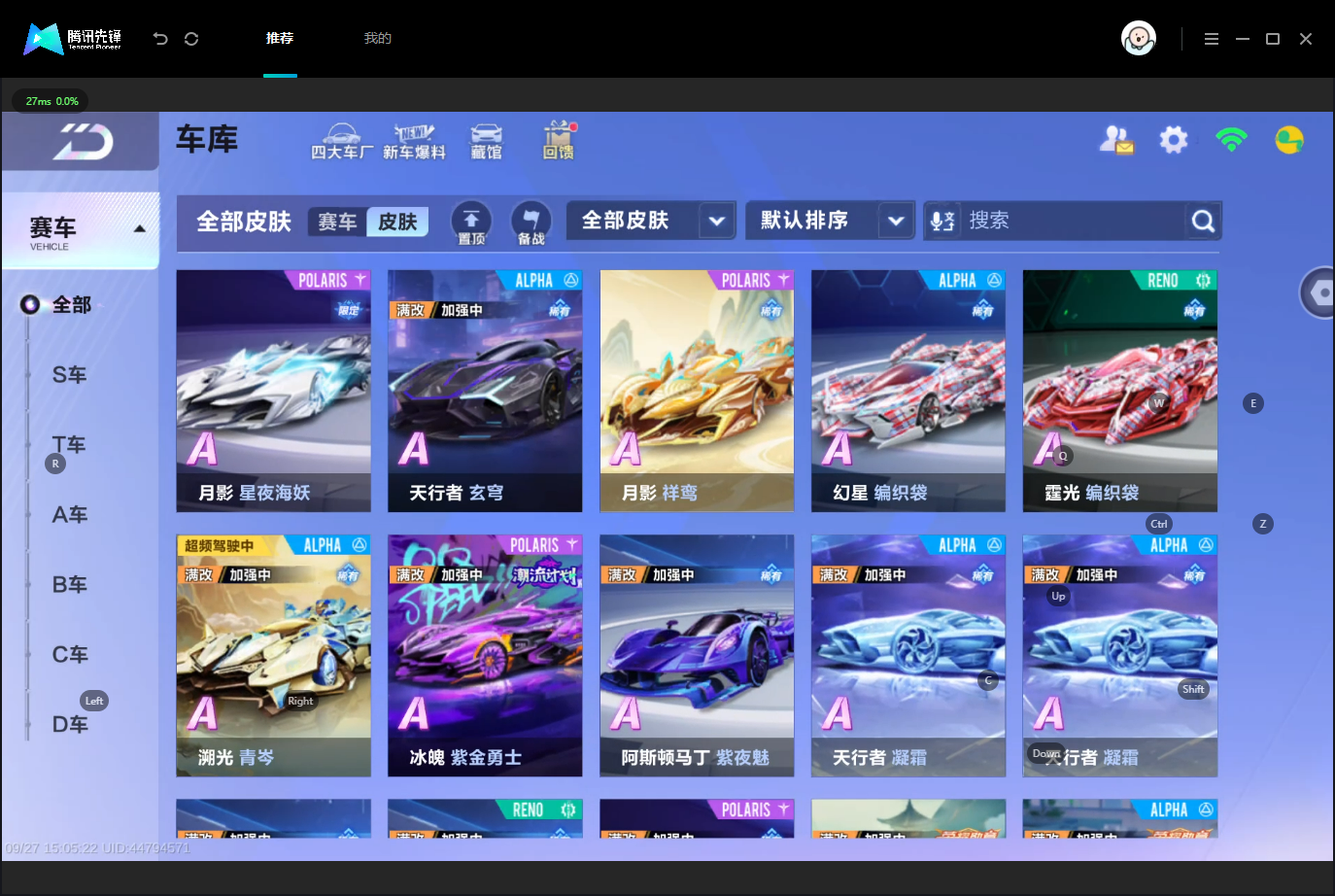This screenshot has height=896, width=1335.
Task: Open the 新车爆料 new car reveal icon
Action: (414, 141)
